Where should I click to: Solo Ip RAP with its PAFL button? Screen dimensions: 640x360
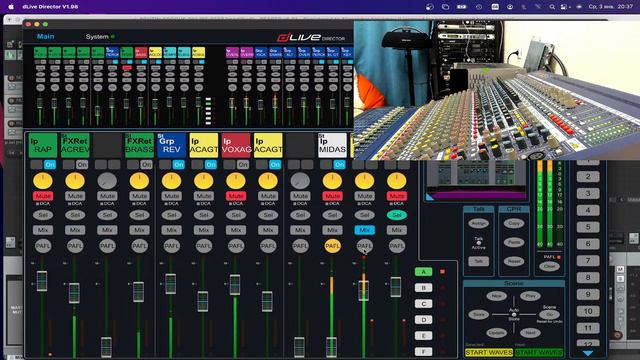coord(43,246)
